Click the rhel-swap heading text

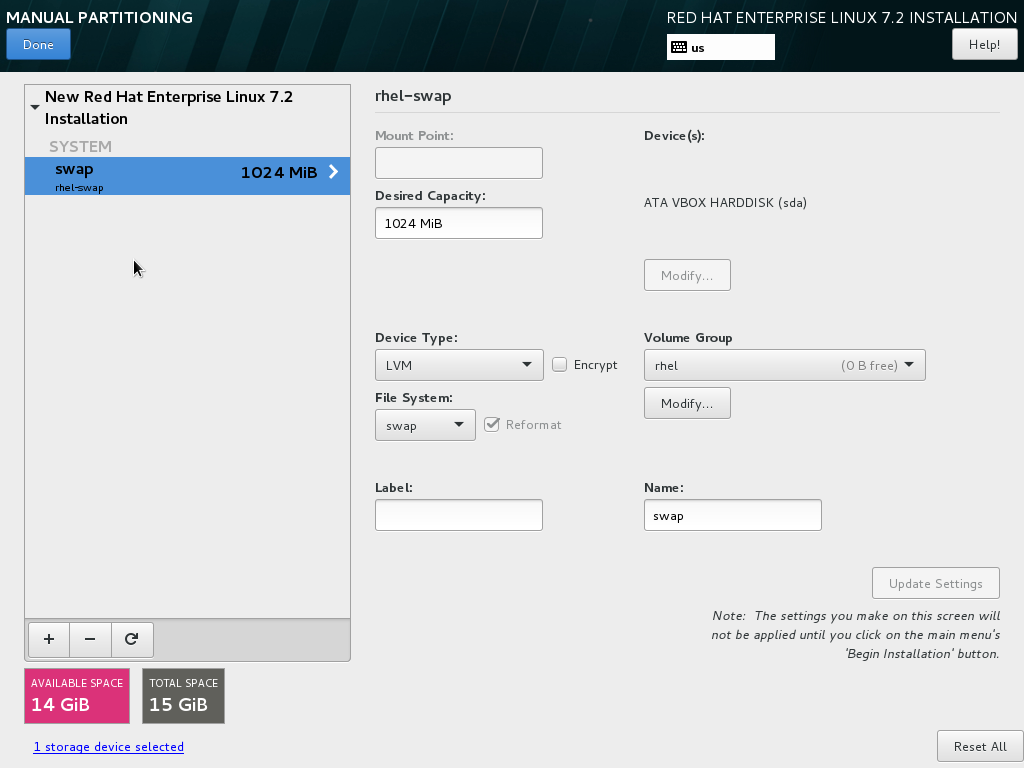(x=413, y=96)
